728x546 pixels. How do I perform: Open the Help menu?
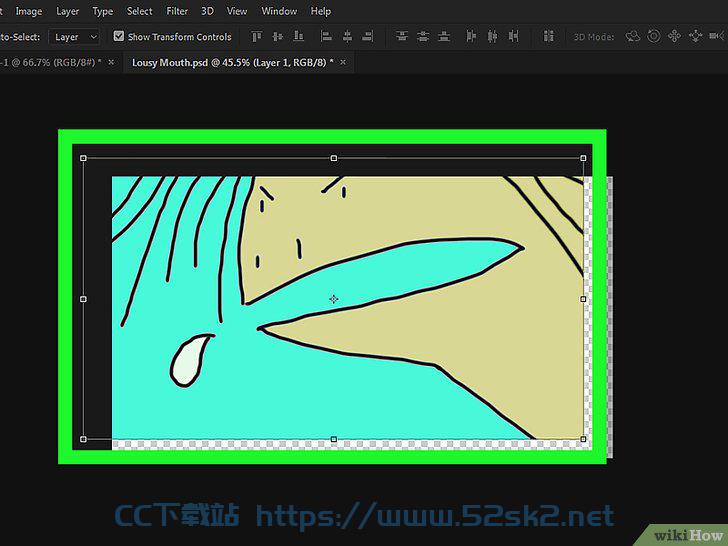[x=321, y=11]
